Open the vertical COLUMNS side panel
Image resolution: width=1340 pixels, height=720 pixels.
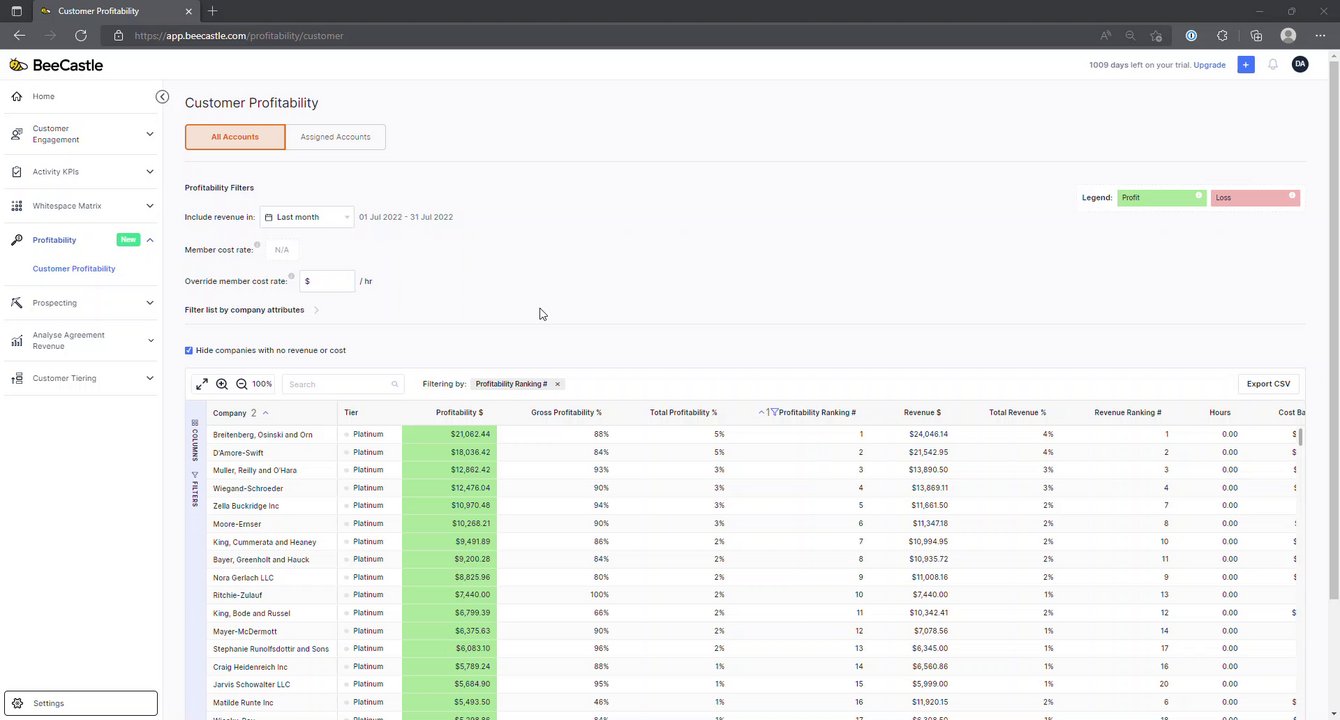coord(195,438)
